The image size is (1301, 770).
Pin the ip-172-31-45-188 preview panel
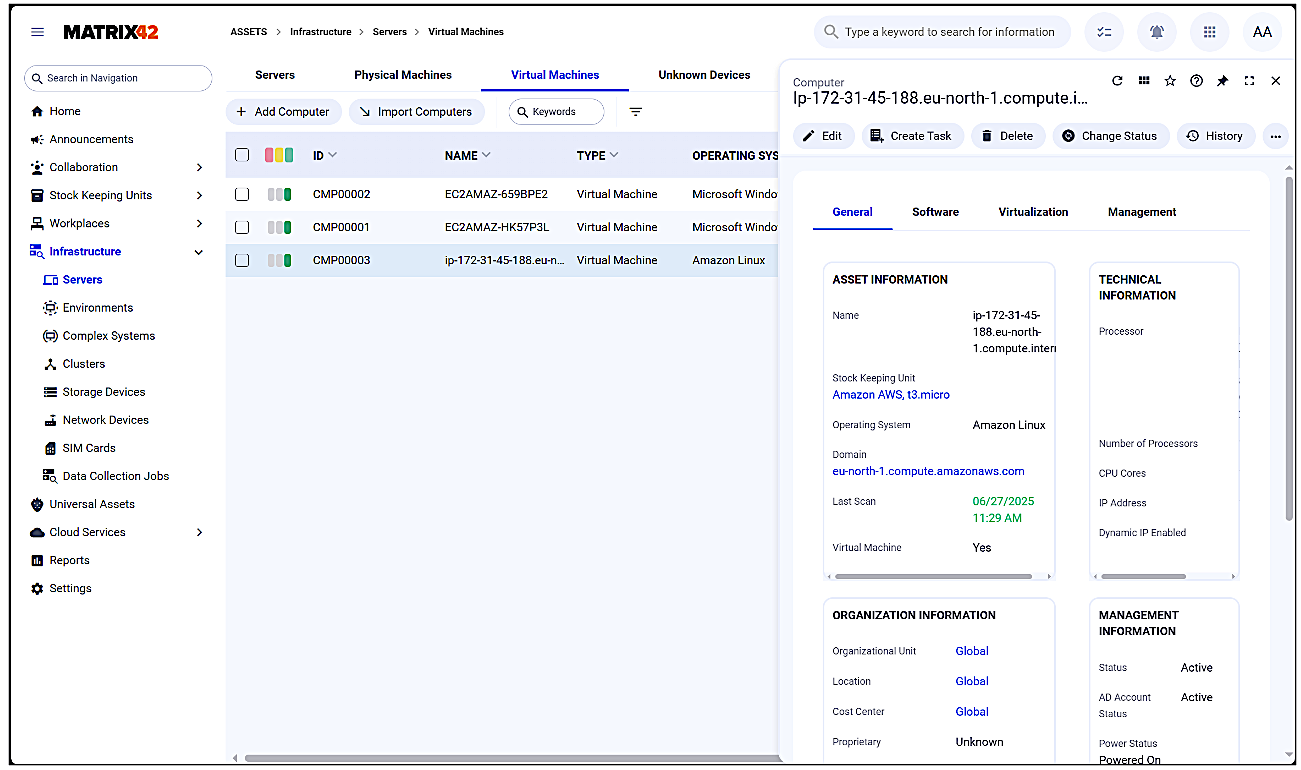point(1222,81)
